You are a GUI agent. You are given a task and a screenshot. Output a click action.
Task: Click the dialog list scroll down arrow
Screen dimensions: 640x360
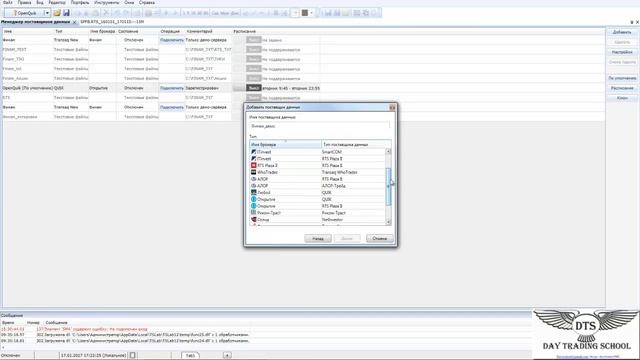(388, 222)
